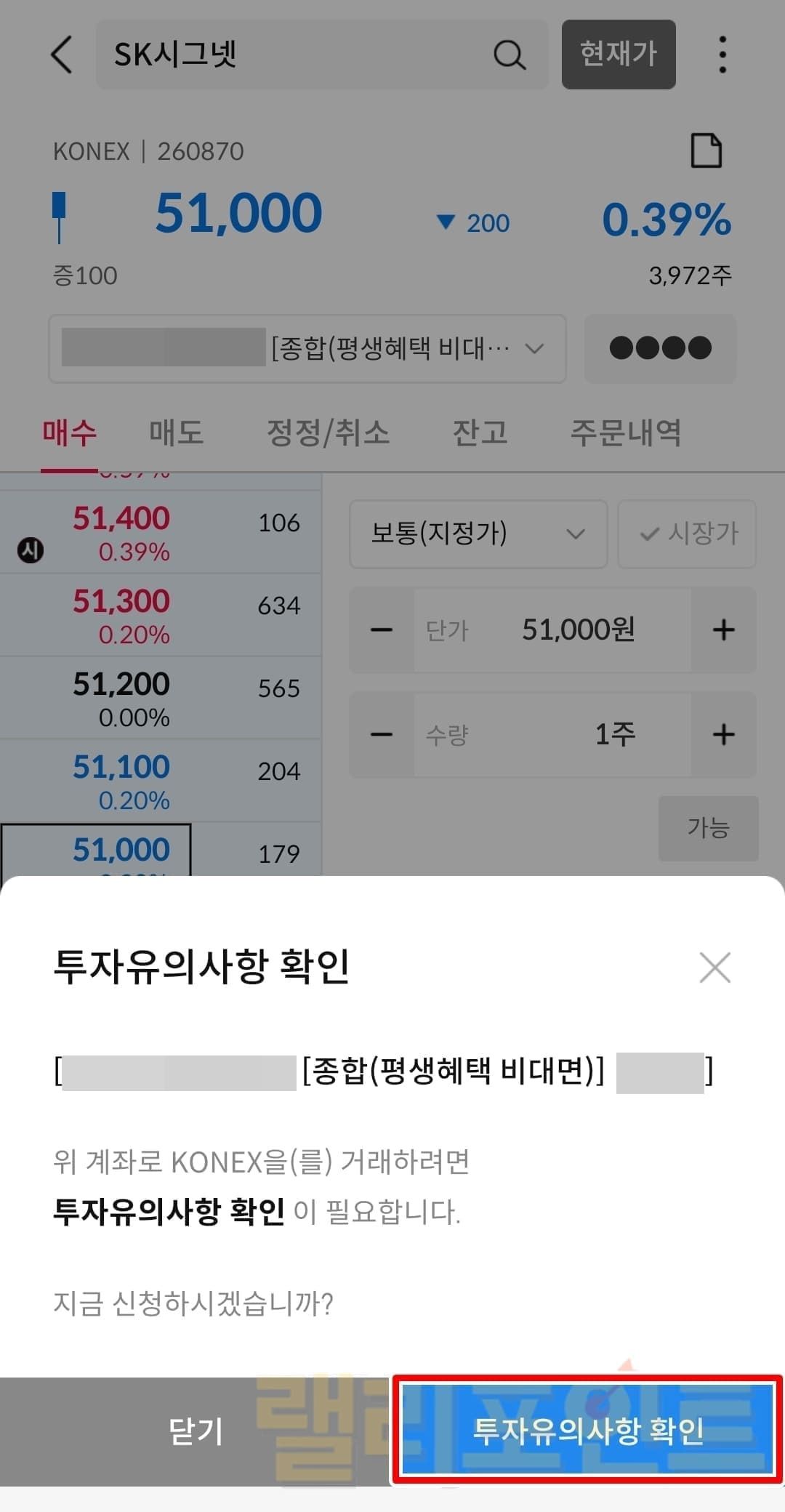Decrease 수량 quantity with minus button

(x=382, y=735)
